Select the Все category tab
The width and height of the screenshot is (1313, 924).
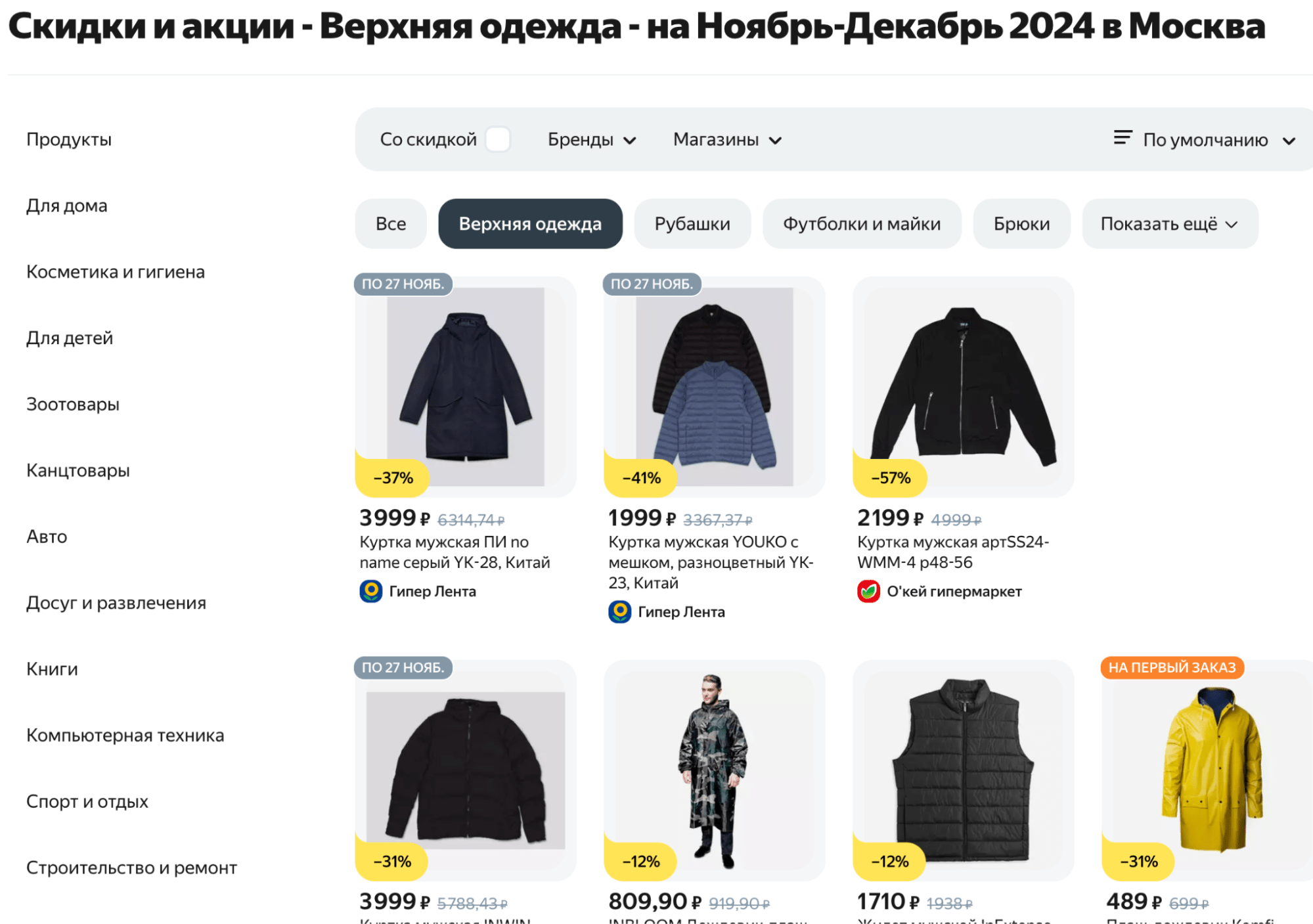click(x=391, y=224)
